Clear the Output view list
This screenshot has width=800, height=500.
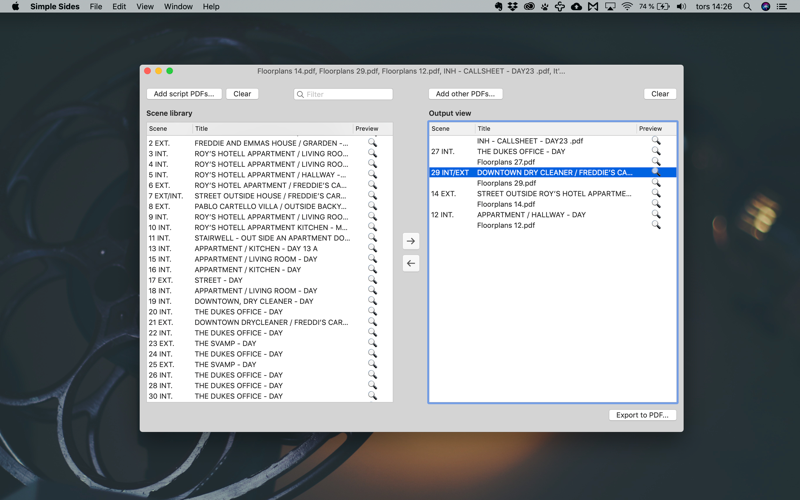[660, 94]
